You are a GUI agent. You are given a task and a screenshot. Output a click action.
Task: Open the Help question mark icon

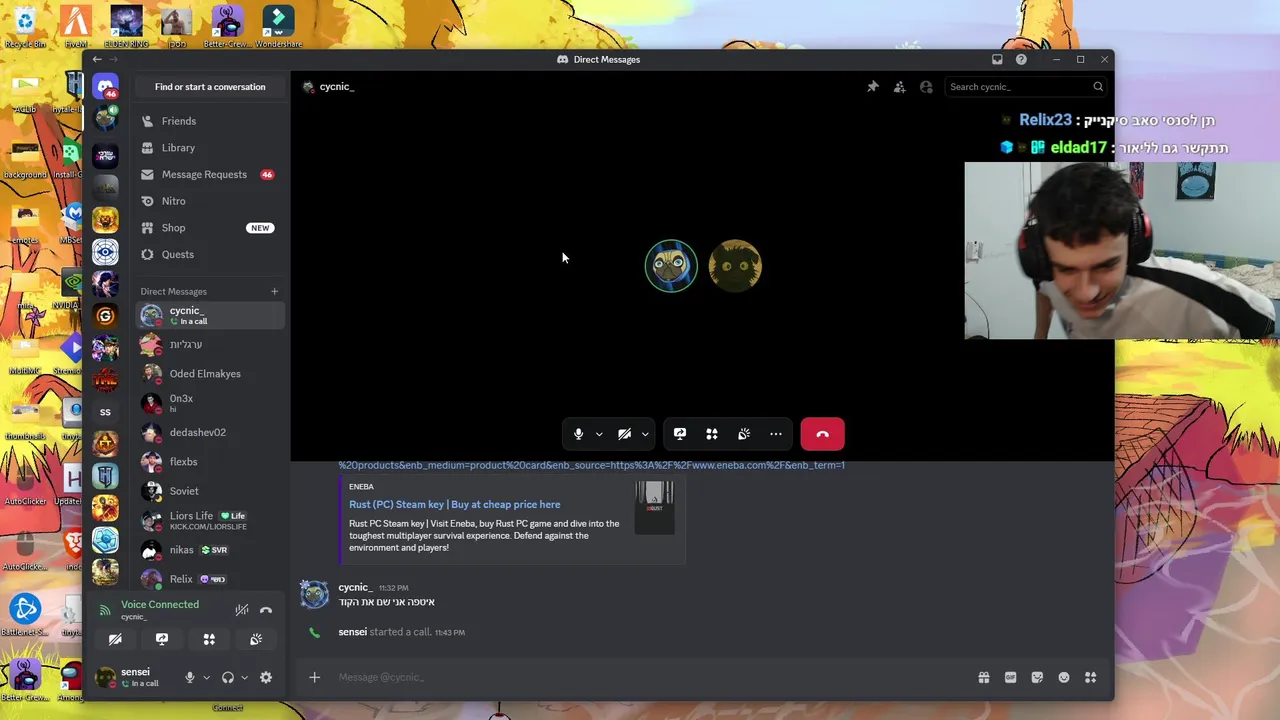tap(1021, 59)
